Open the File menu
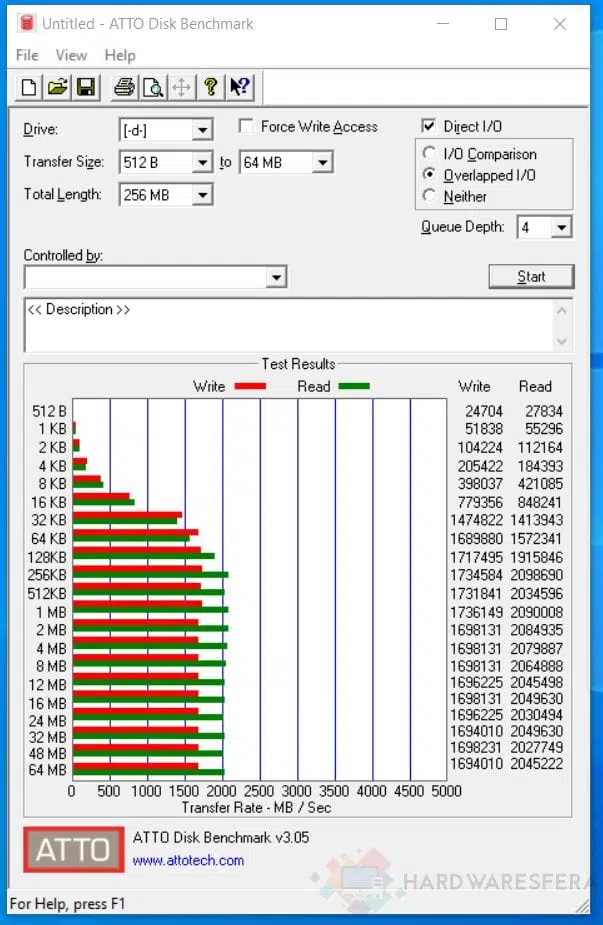The image size is (603, 925). point(27,55)
